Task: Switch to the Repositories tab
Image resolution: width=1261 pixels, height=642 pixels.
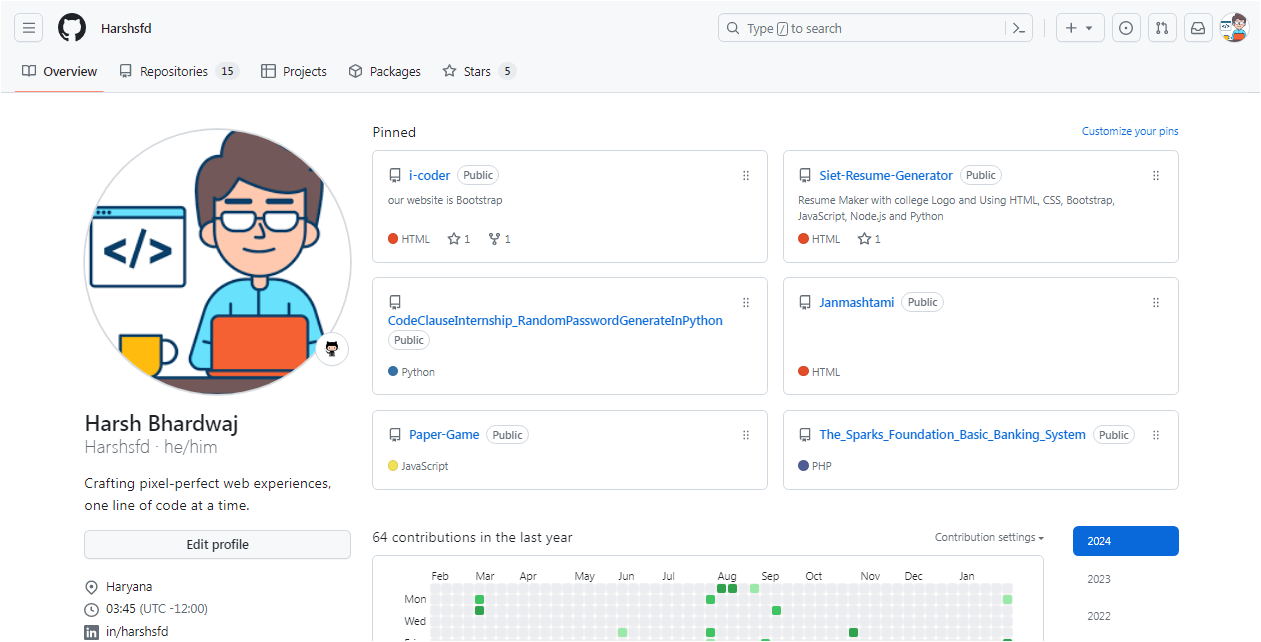Action: click(x=179, y=71)
